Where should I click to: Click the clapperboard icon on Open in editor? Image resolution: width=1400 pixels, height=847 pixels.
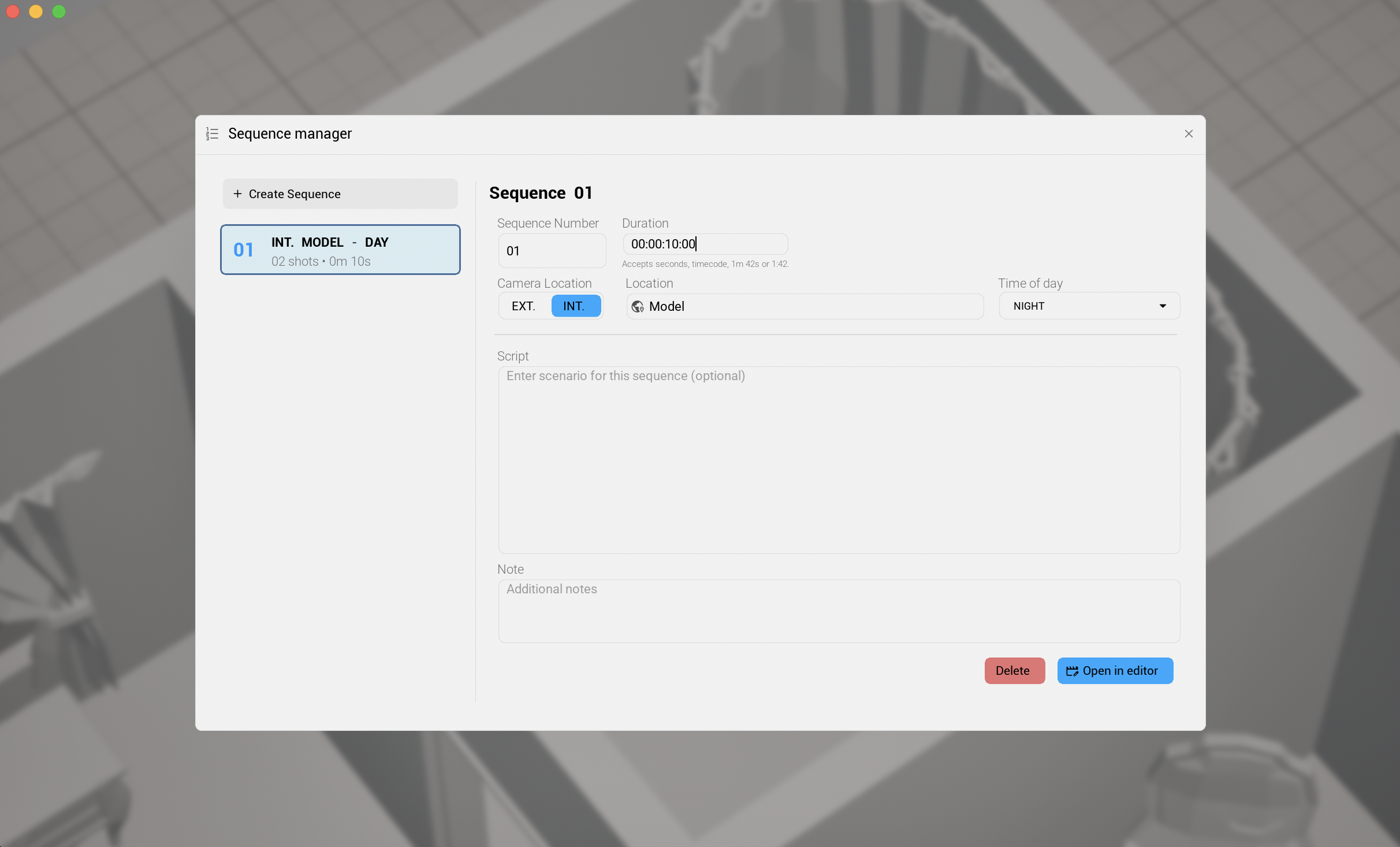pyautogui.click(x=1072, y=671)
